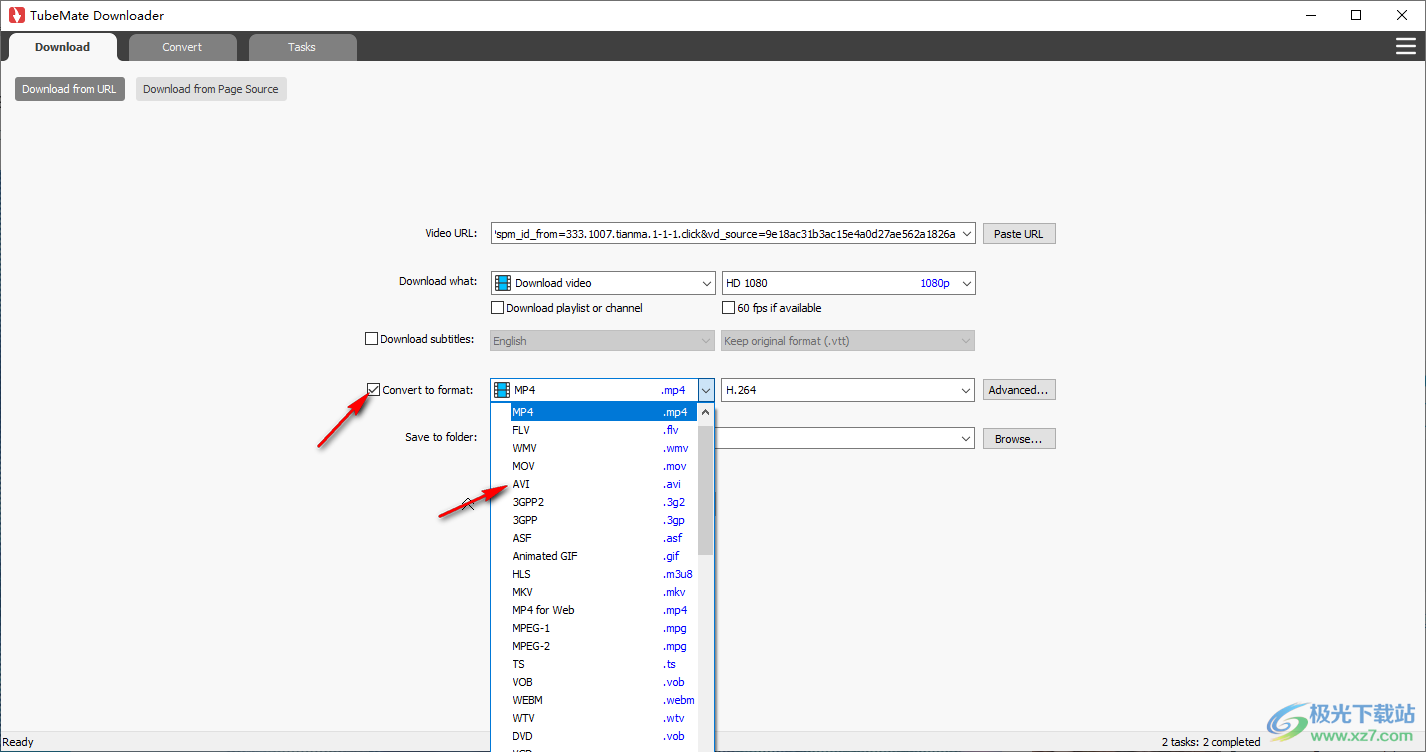The height and width of the screenshot is (752, 1426).
Task: Click Download from Page Source button
Action: [x=211, y=89]
